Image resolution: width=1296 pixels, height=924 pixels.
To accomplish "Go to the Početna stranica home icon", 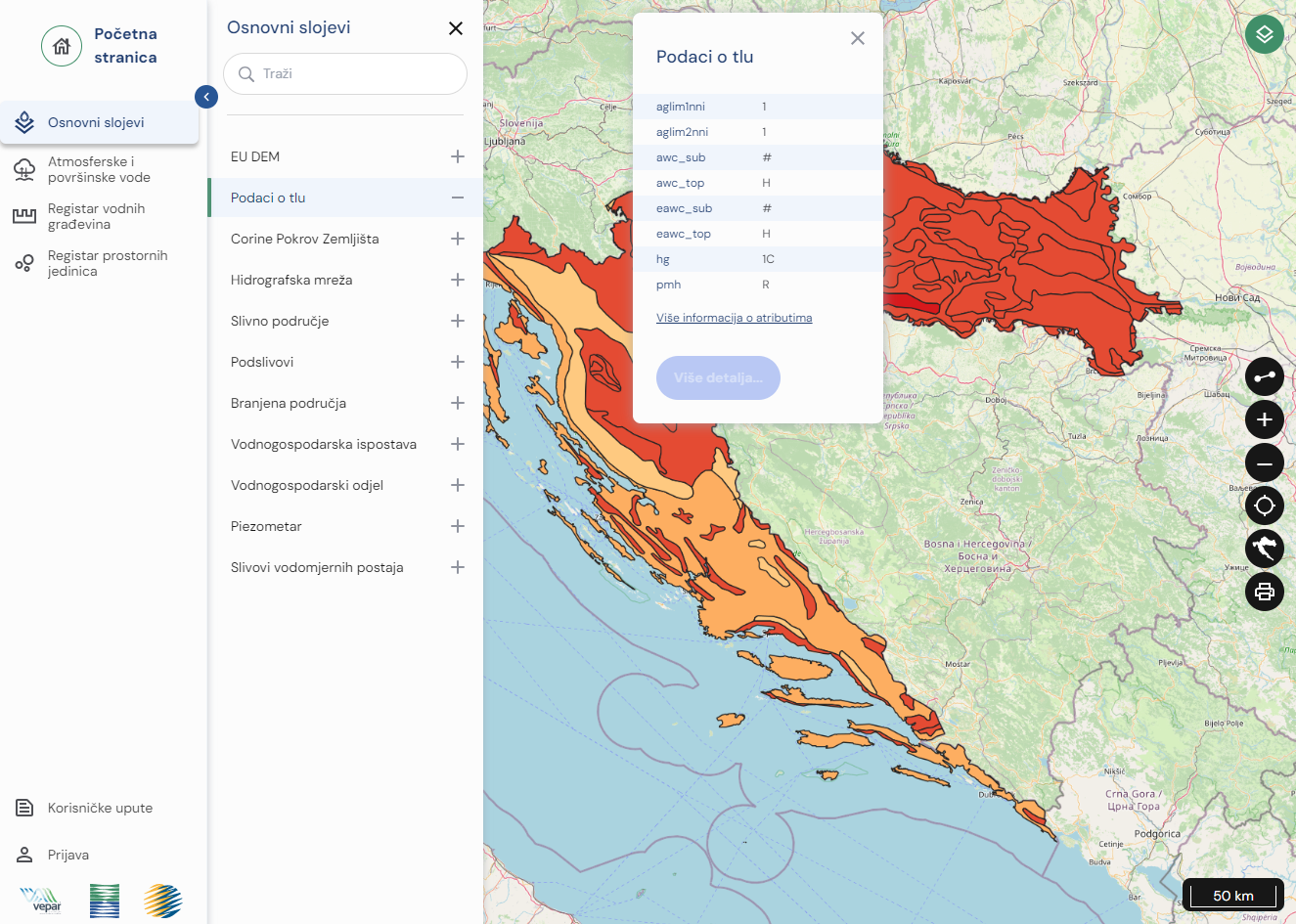I will pyautogui.click(x=62, y=46).
